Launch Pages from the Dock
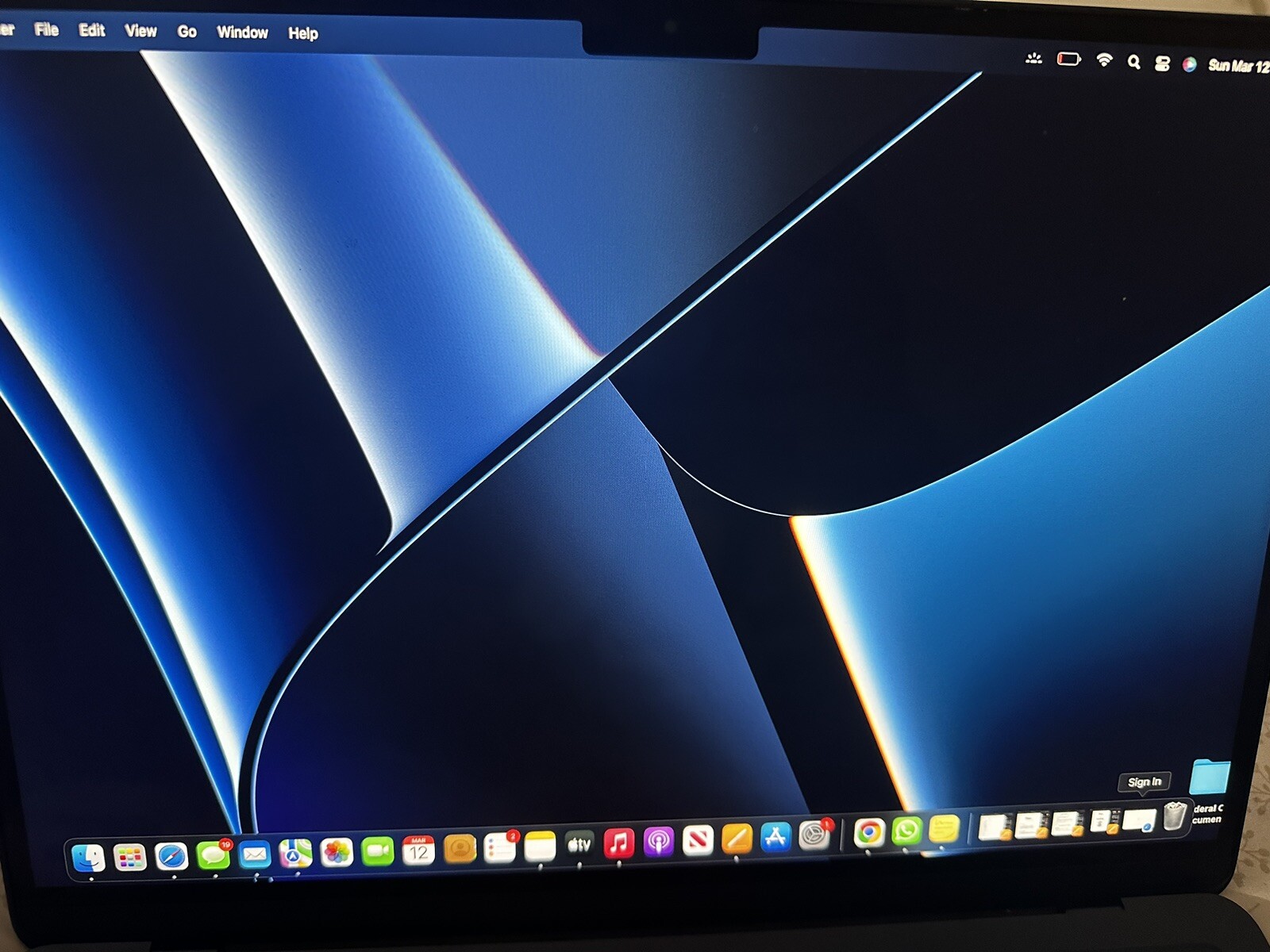1270x952 pixels. [x=737, y=838]
